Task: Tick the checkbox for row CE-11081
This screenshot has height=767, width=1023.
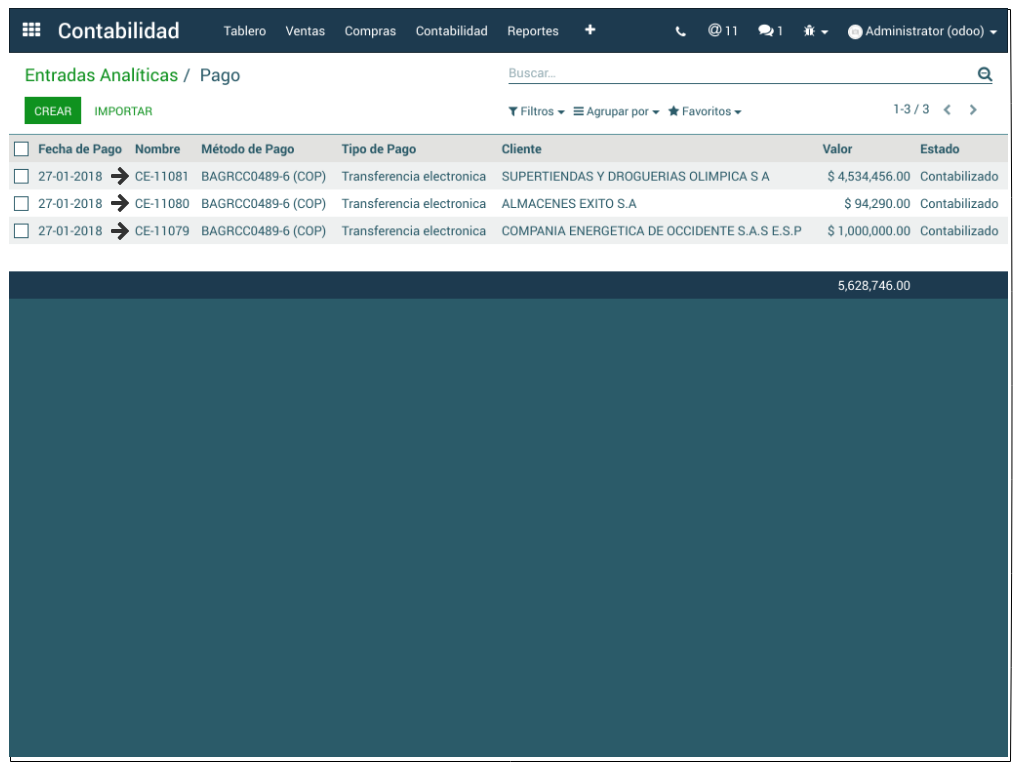Action: click(x=22, y=176)
